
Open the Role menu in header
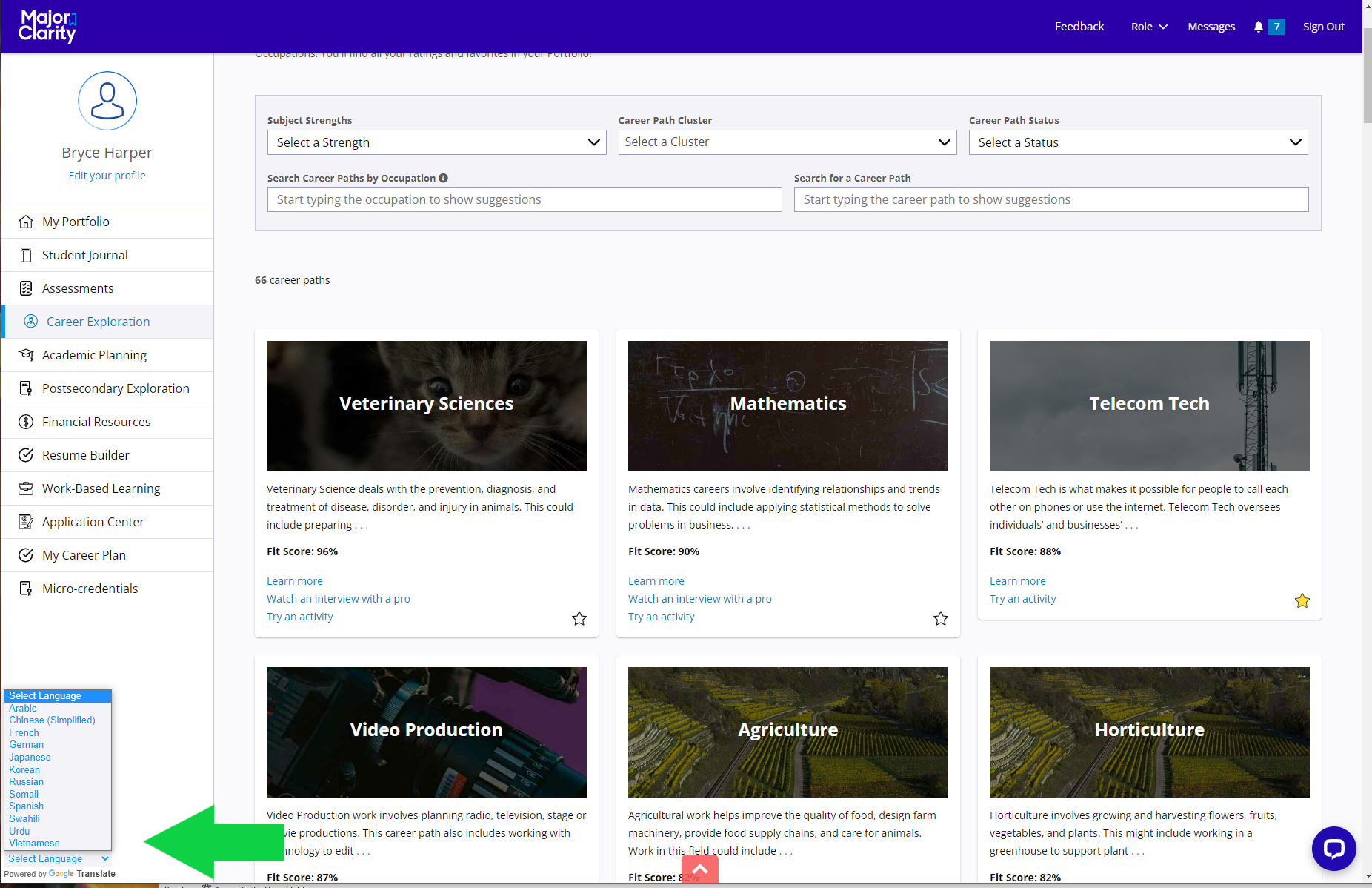click(1148, 27)
